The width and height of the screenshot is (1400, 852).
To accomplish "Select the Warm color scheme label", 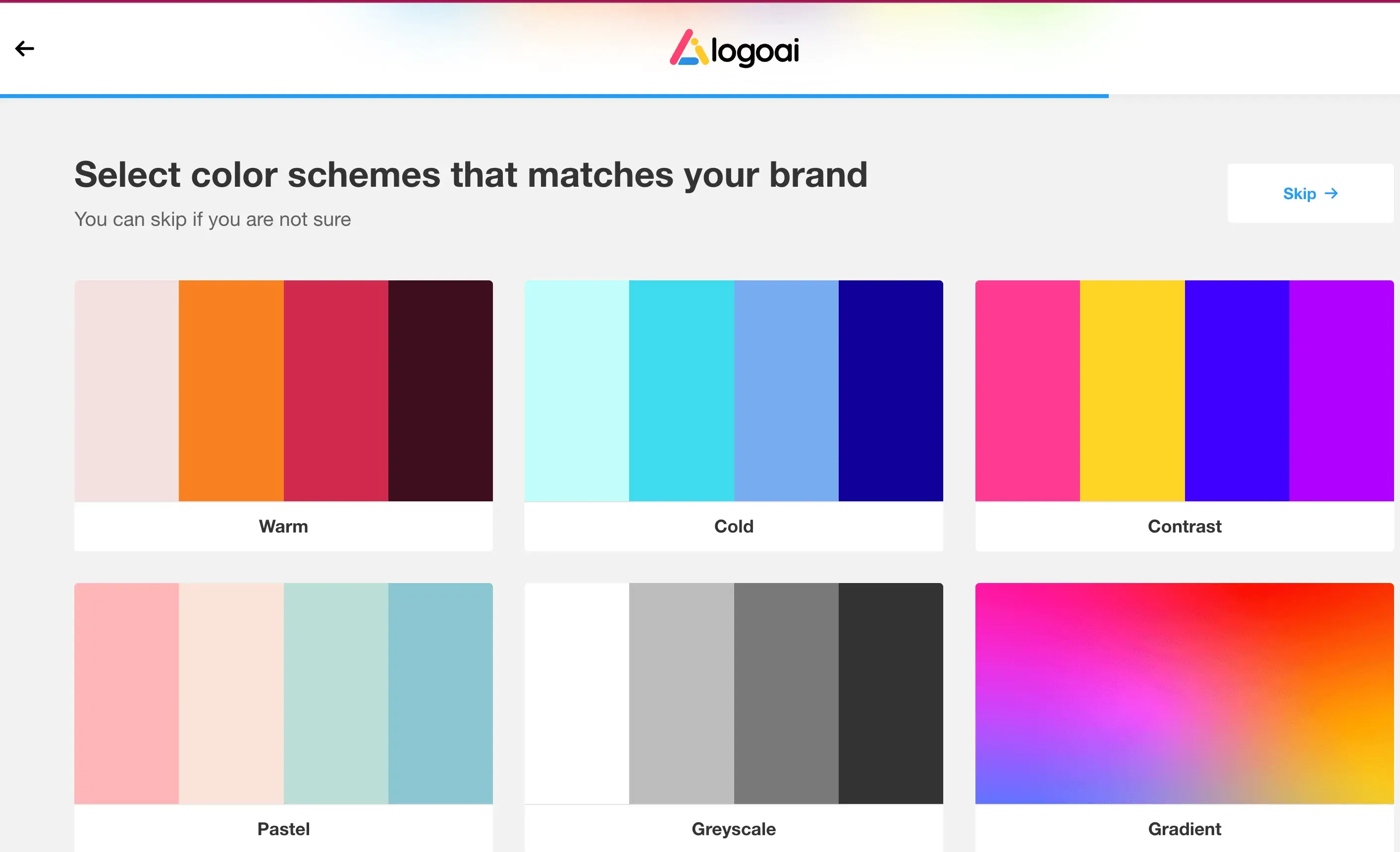I will (x=283, y=527).
